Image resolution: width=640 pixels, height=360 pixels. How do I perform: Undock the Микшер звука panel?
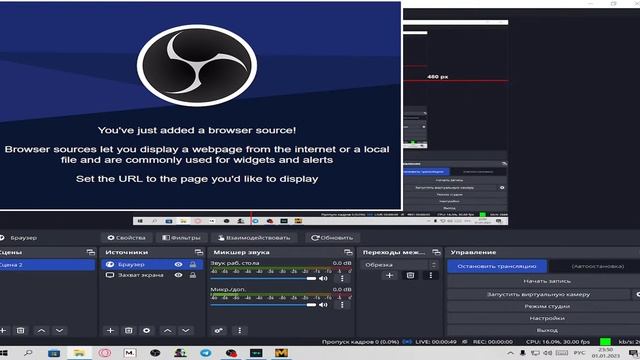[x=348, y=252]
